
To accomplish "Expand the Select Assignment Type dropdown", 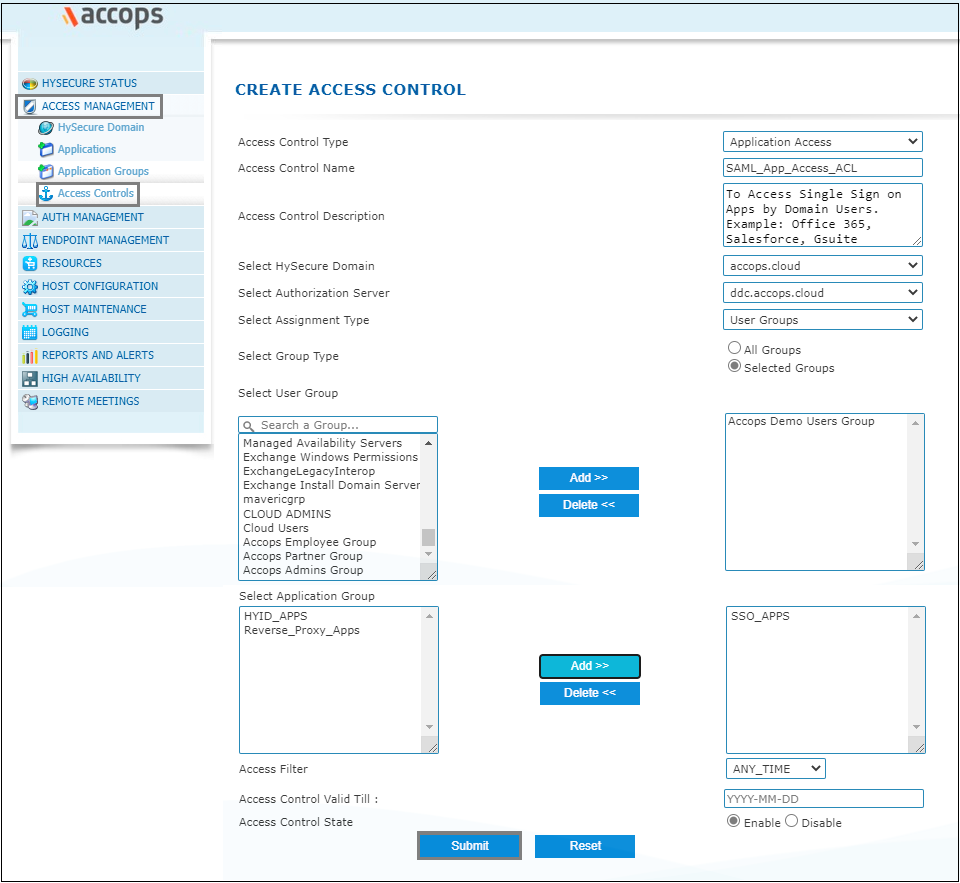I will [x=822, y=320].
